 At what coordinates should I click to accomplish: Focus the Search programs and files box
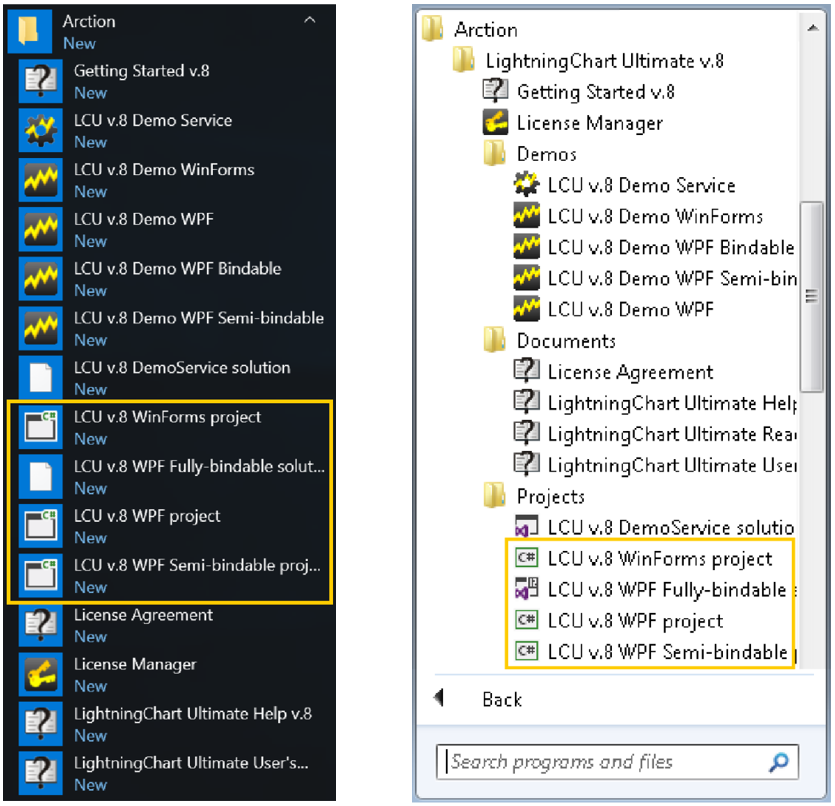[x=617, y=762]
